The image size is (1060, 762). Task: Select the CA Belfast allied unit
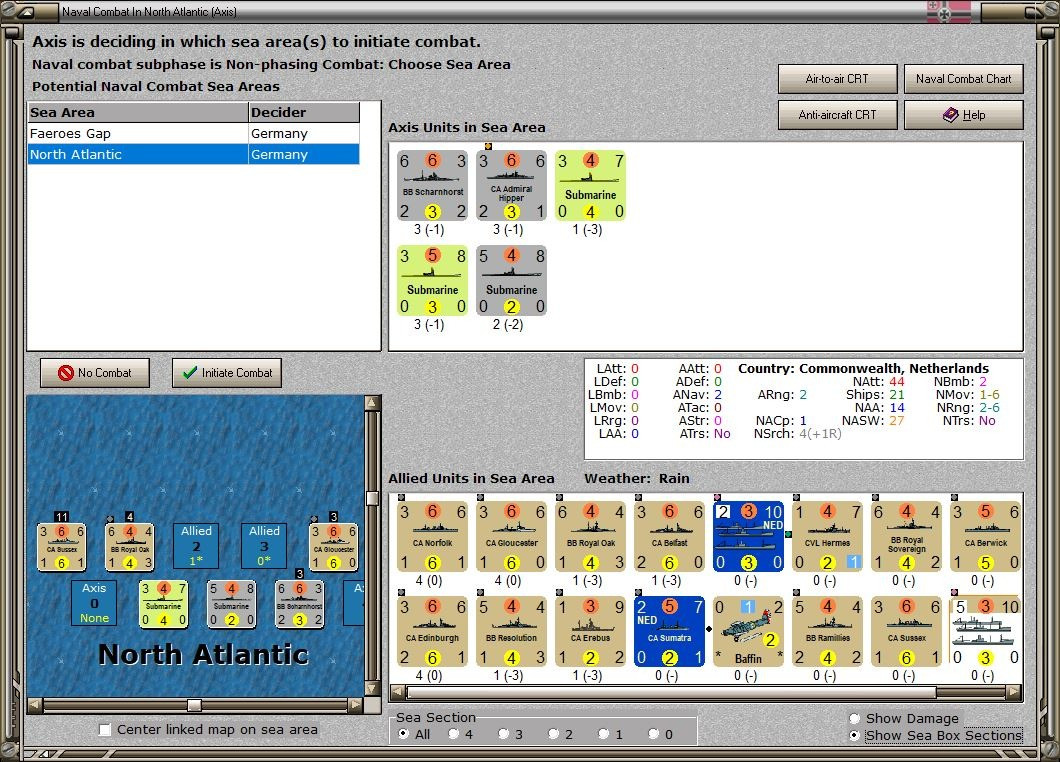670,537
